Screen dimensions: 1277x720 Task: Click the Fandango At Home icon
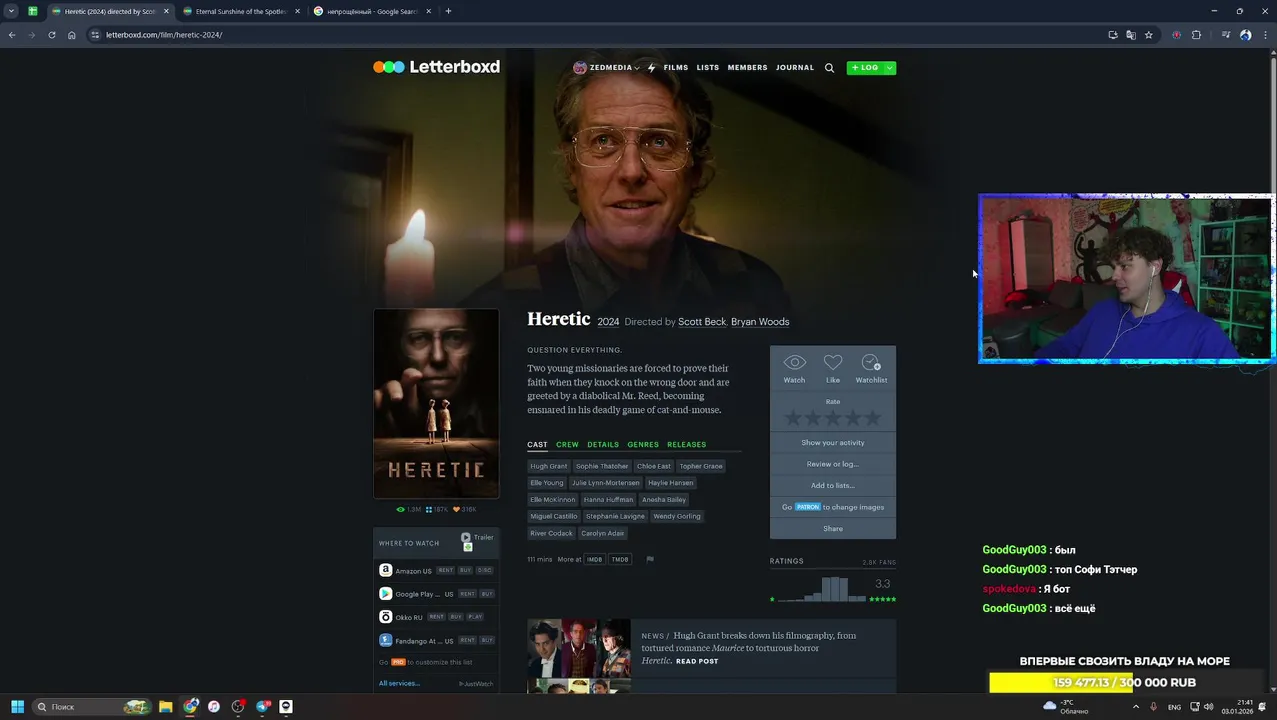[385, 640]
